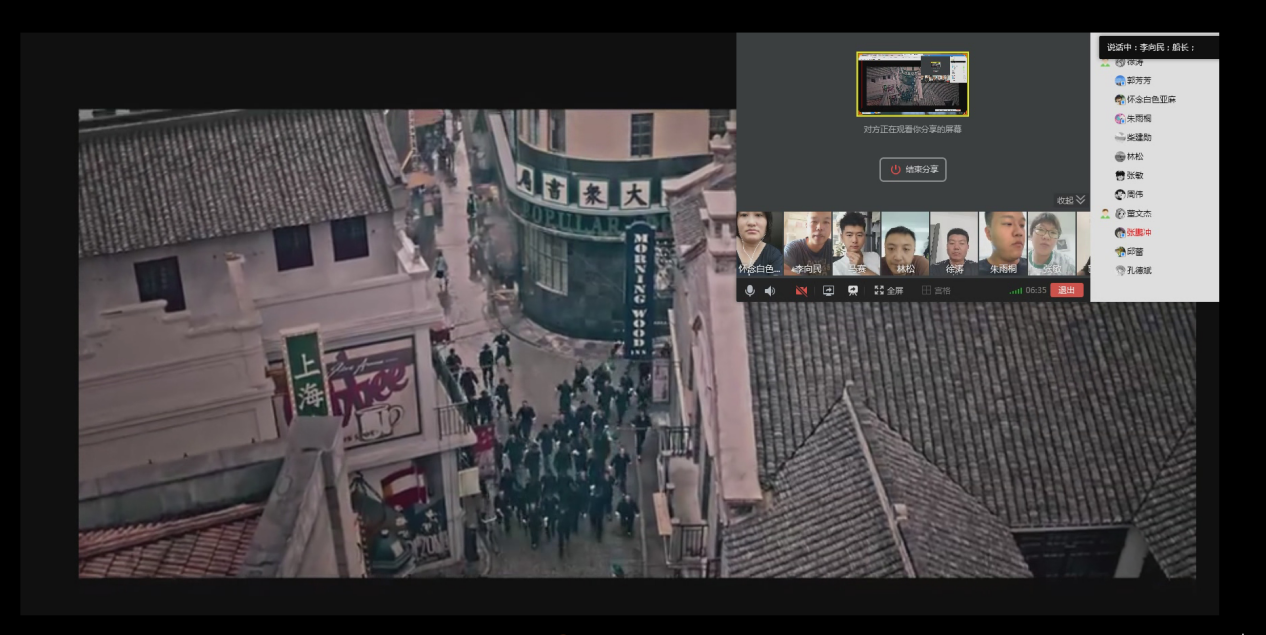Switch to 宫格 grid layout
Viewport: 1266px width, 635px height.
click(x=936, y=291)
